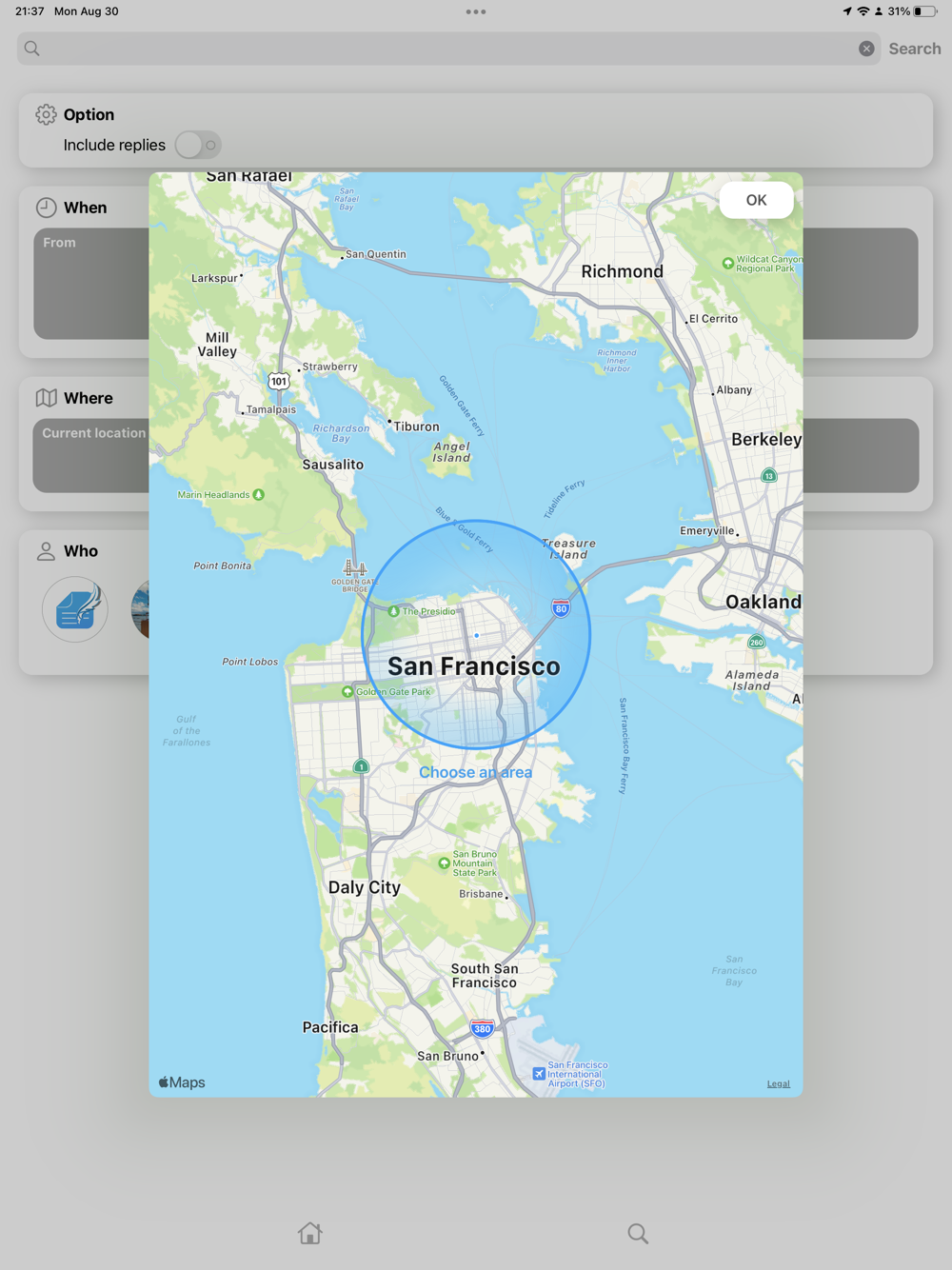The image size is (952, 1270).
Task: Tap the magnifier icon in search field
Action: [32, 49]
